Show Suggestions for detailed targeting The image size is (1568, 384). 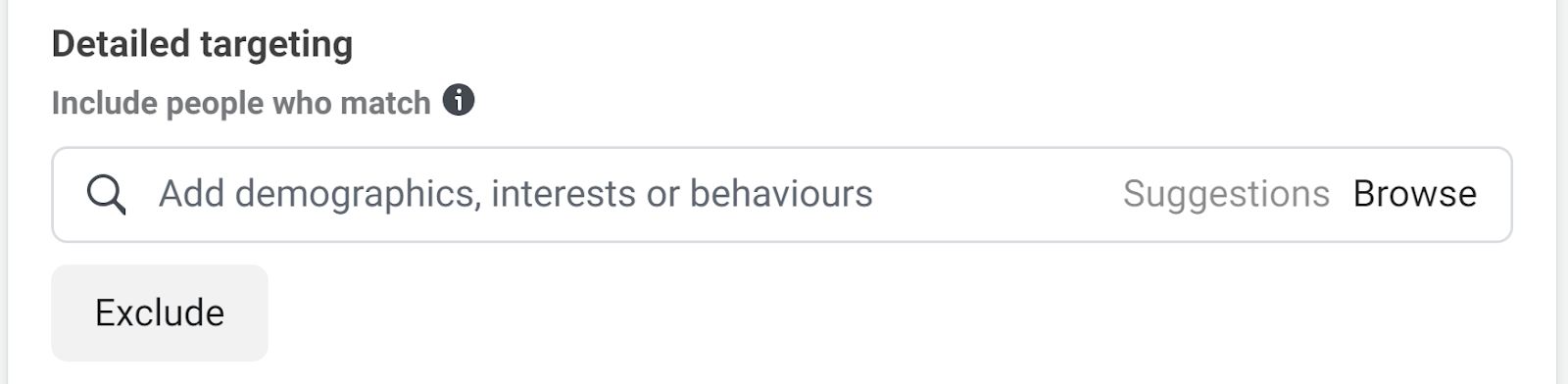(1226, 194)
